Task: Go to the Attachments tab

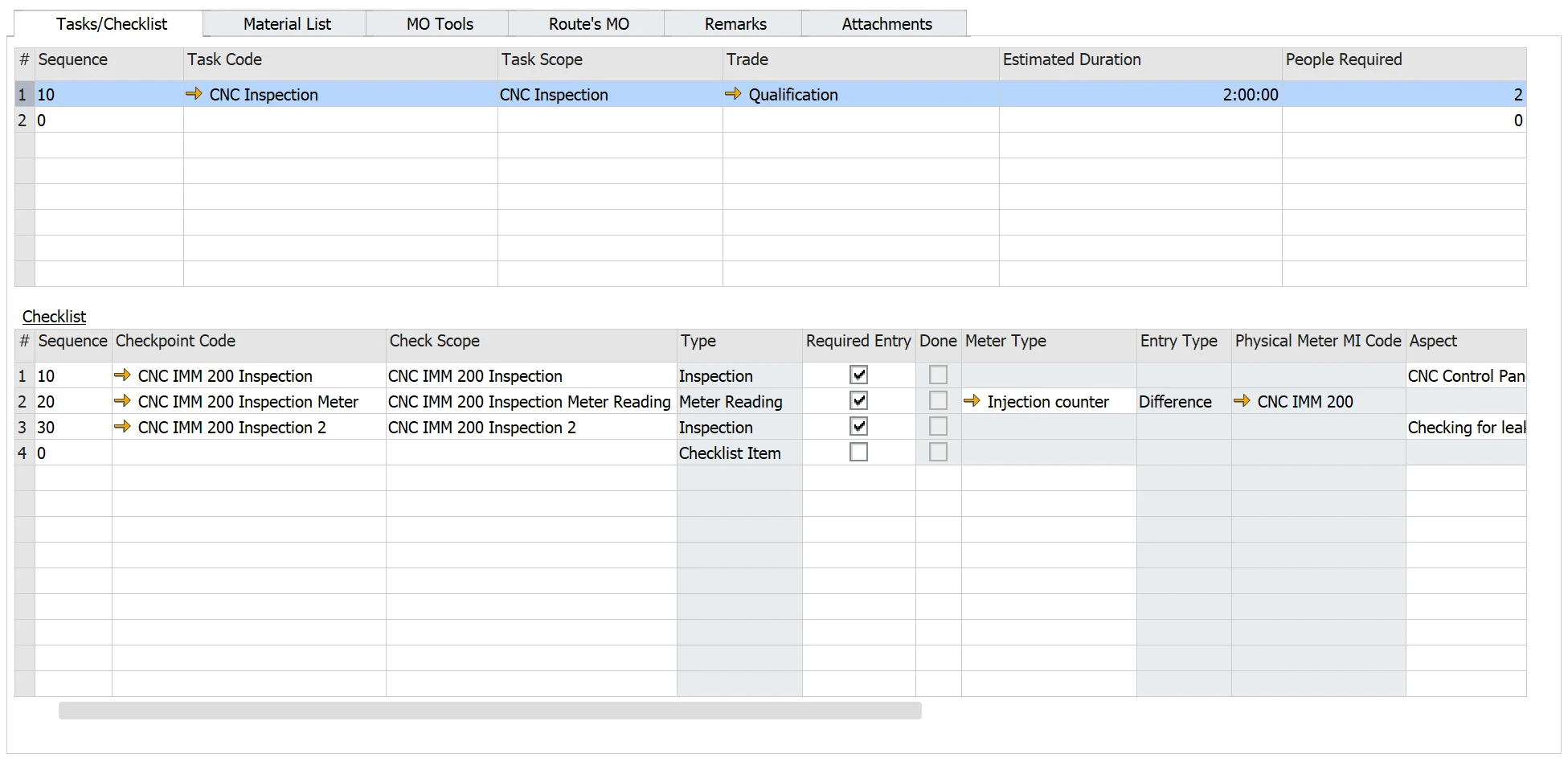Action: click(x=886, y=24)
